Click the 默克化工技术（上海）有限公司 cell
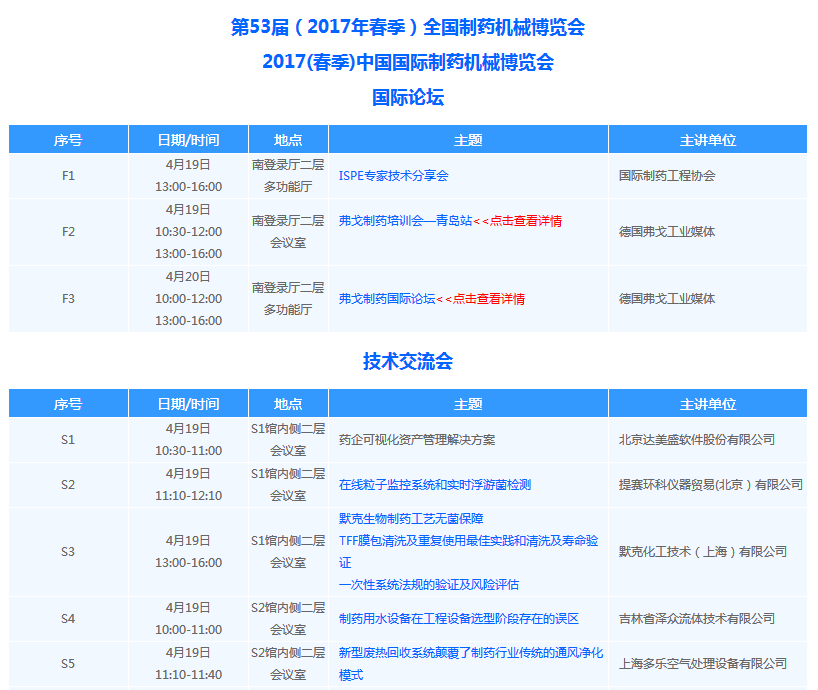Viewport: 818px width, 690px height. (702, 552)
